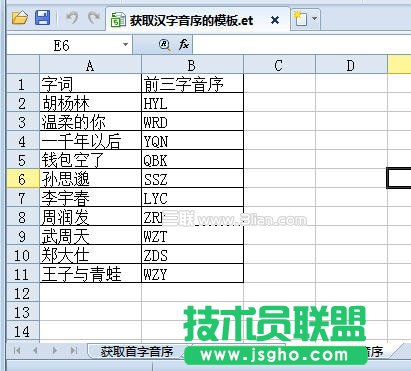Click the Name Box showing E6
Screen dimensions: 411x371
pos(62,45)
